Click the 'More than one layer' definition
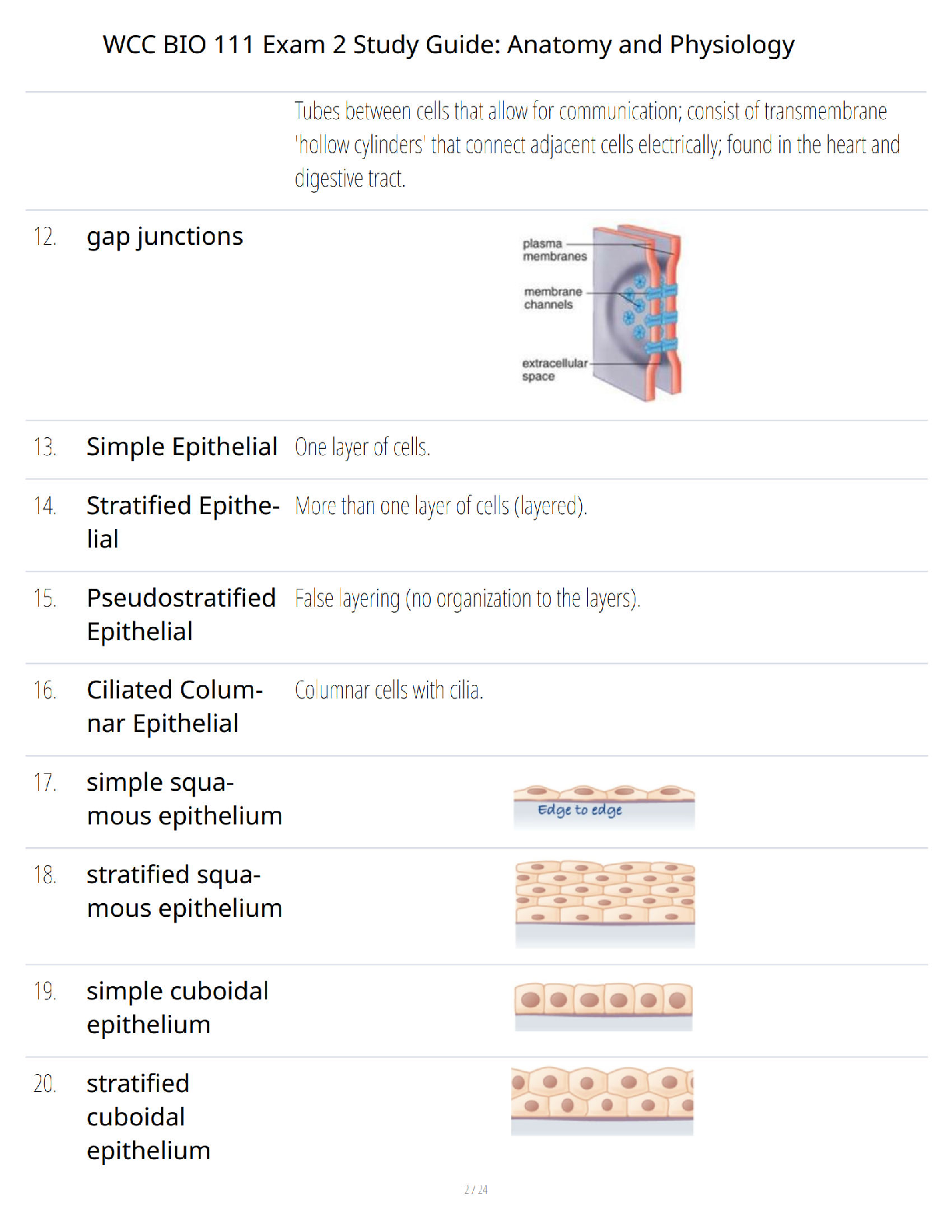Image resolution: width=952 pixels, height=1232 pixels. coord(441,506)
